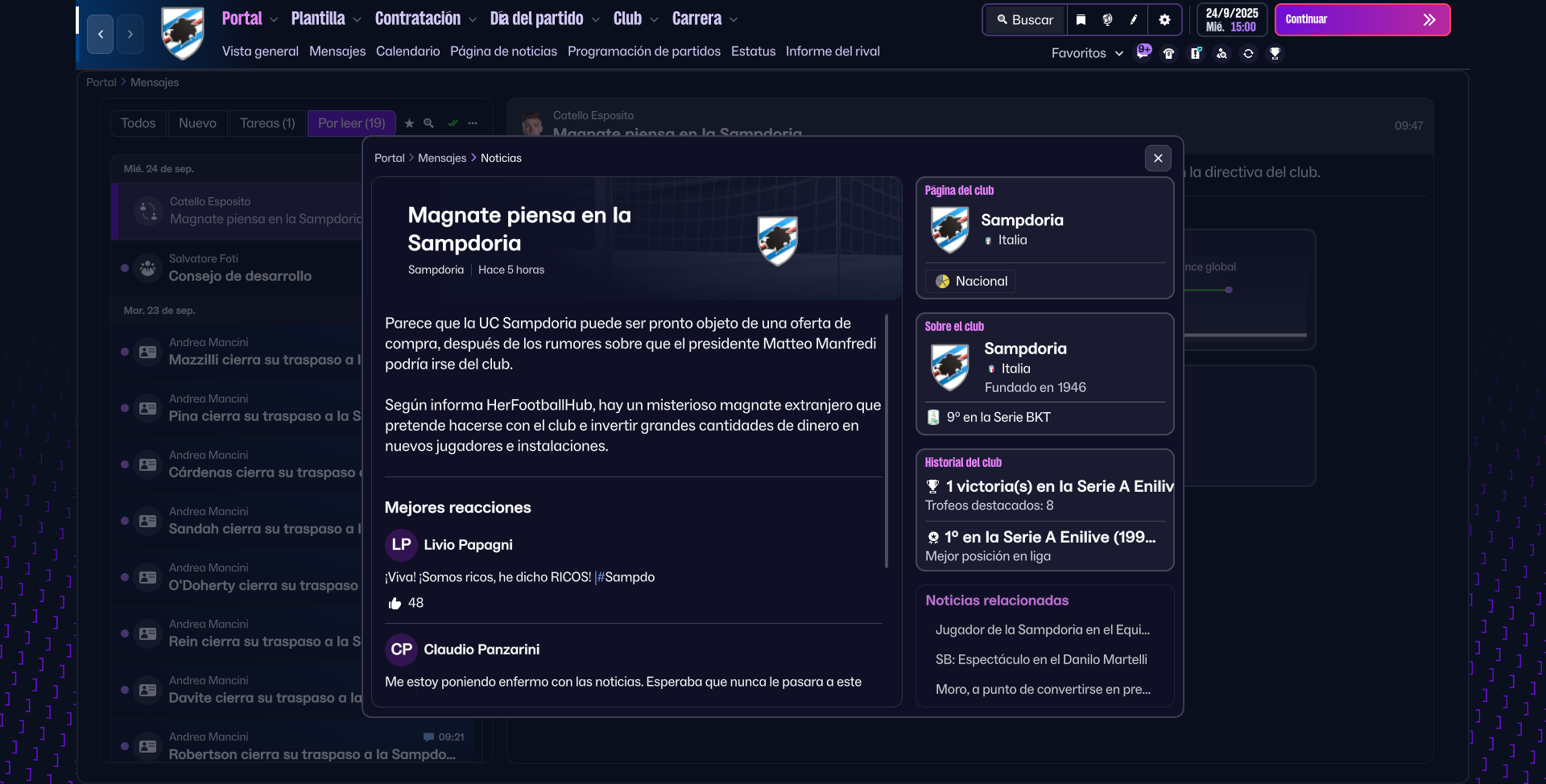The height and width of the screenshot is (784, 1546).
Task: Click the shirt squad shortcut icon
Action: [x=1169, y=54]
